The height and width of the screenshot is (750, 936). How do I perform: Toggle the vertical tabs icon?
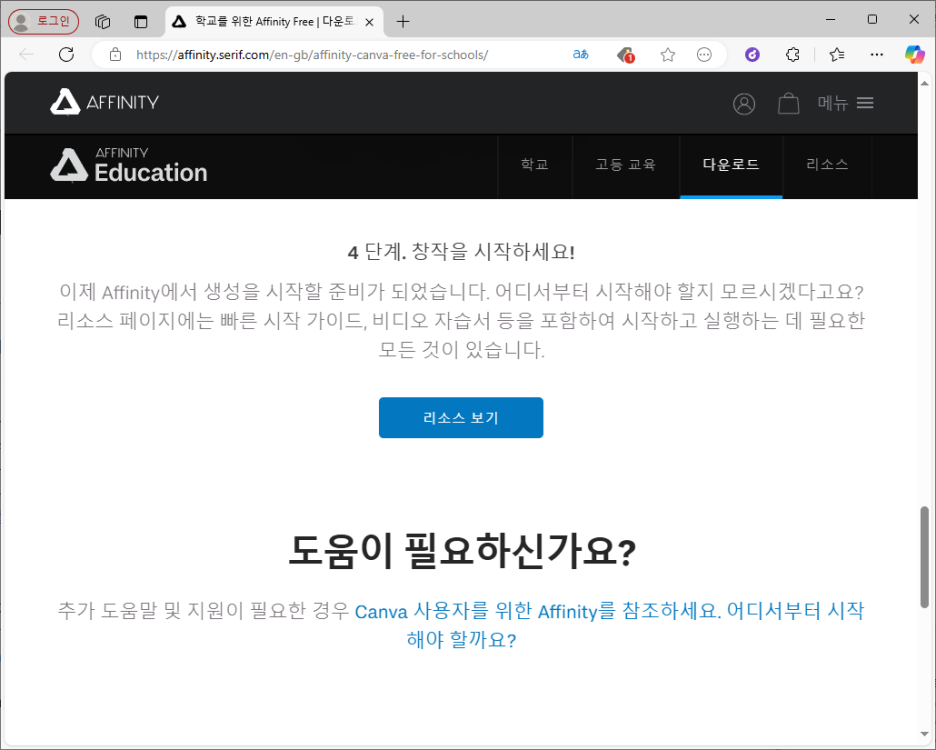click(x=141, y=21)
